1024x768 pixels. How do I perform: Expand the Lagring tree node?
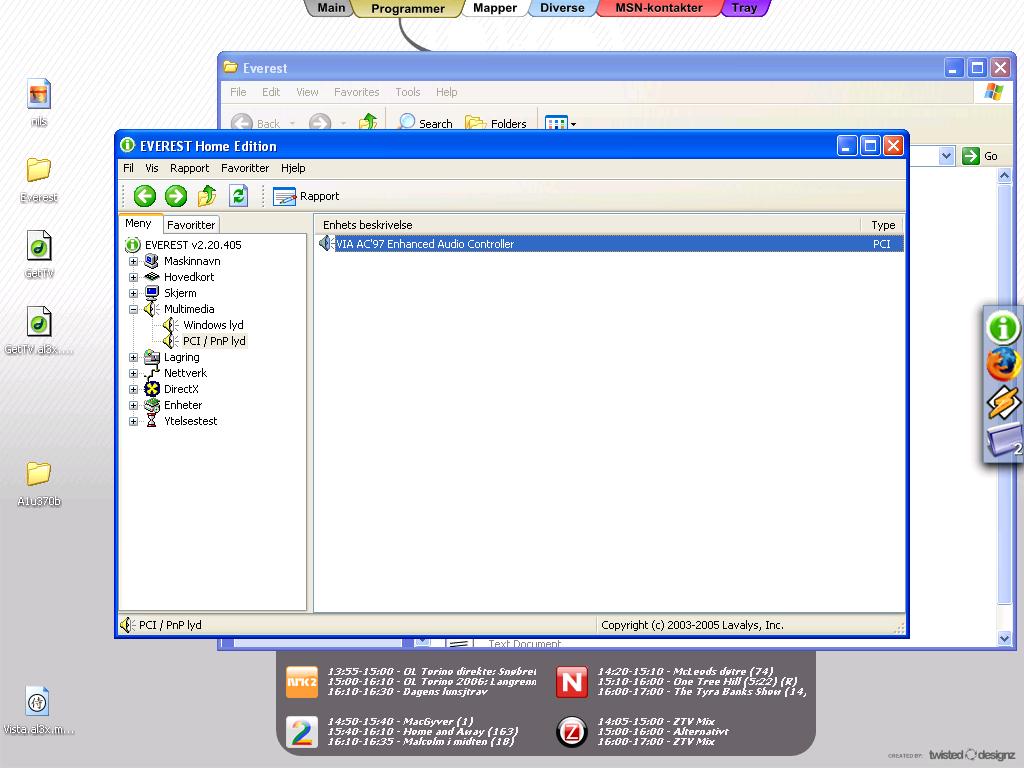point(133,357)
